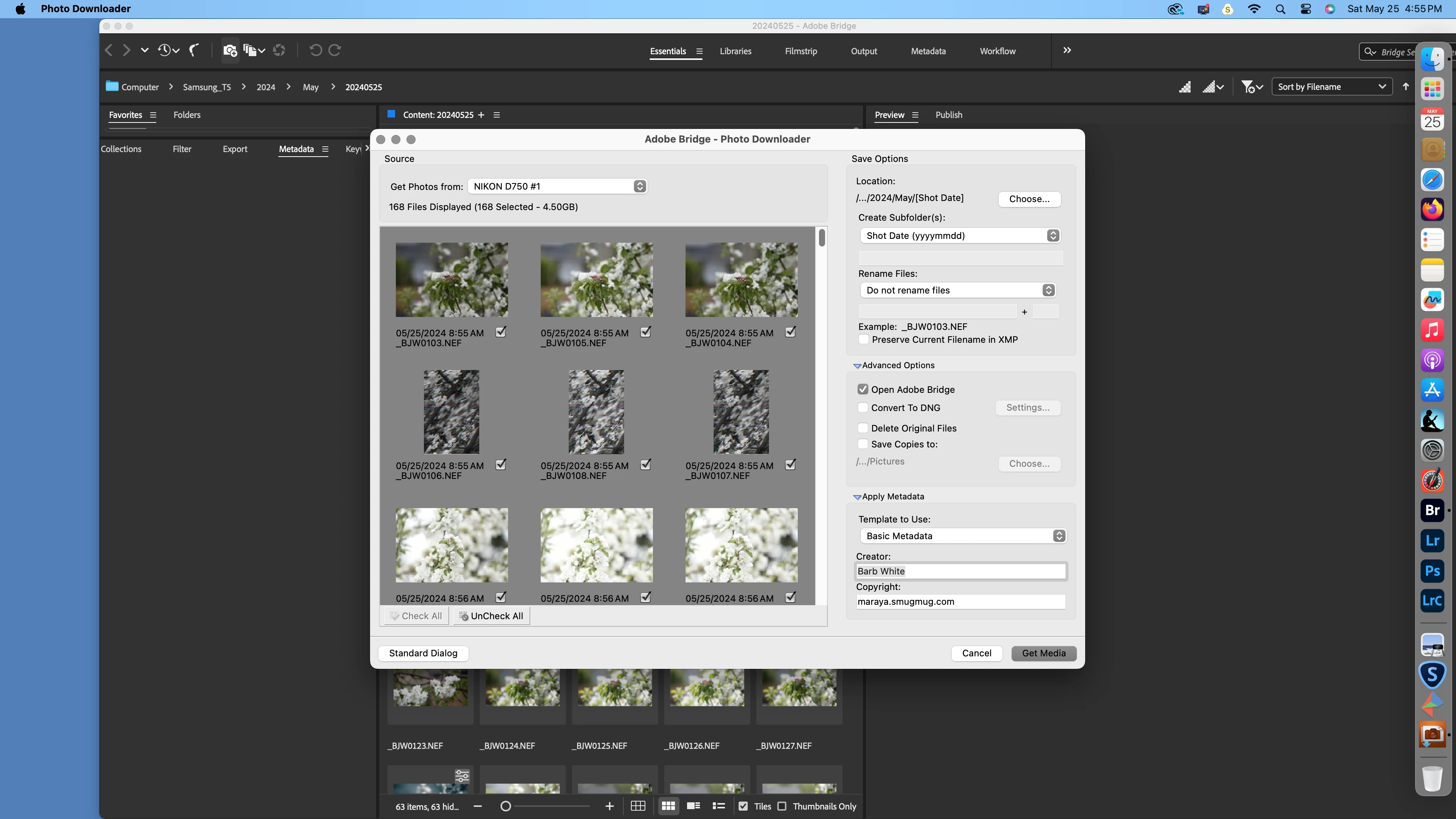Click ascending order arrow next to sort
This screenshot has height=819, width=1456.
(x=1406, y=86)
